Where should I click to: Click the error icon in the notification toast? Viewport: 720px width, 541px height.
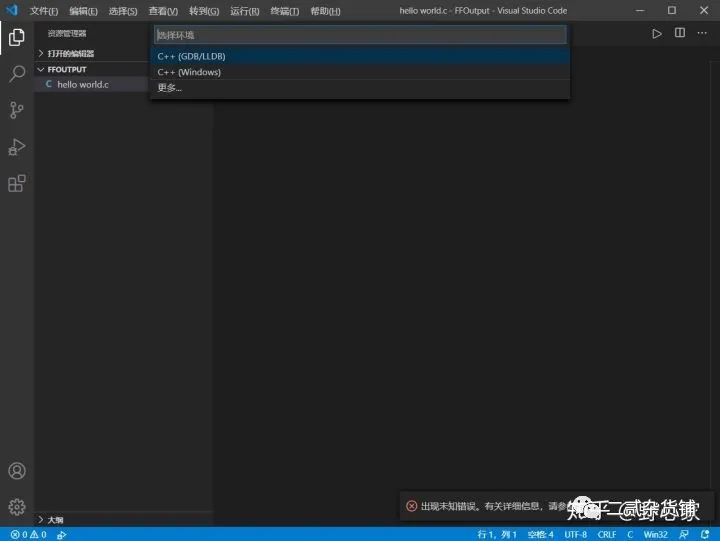point(411,506)
